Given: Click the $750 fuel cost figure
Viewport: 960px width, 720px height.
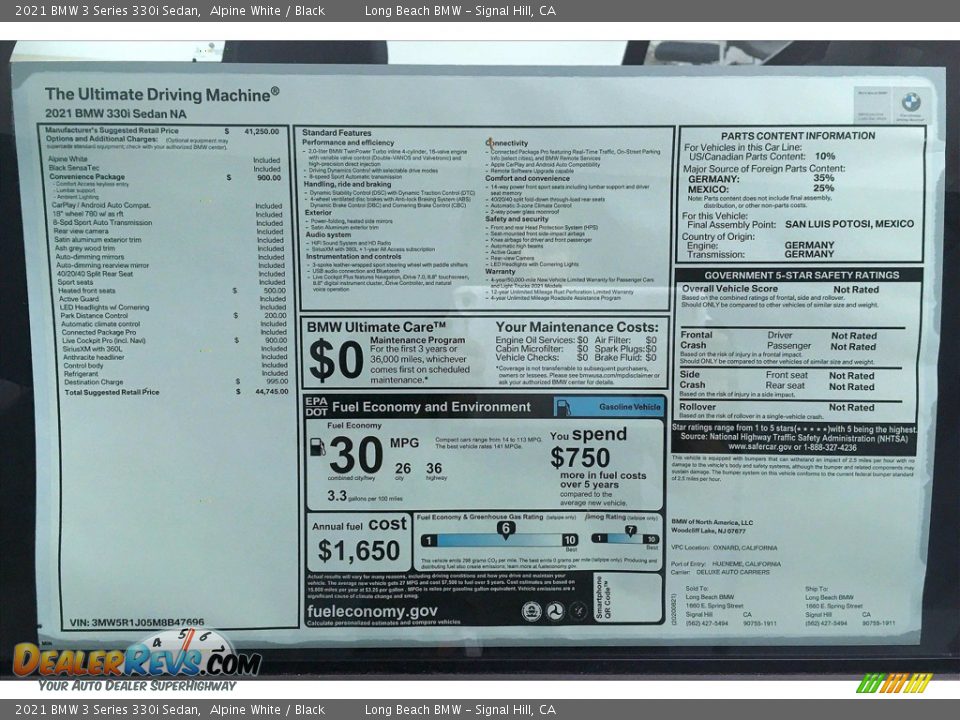Looking at the screenshot, I should point(580,458).
